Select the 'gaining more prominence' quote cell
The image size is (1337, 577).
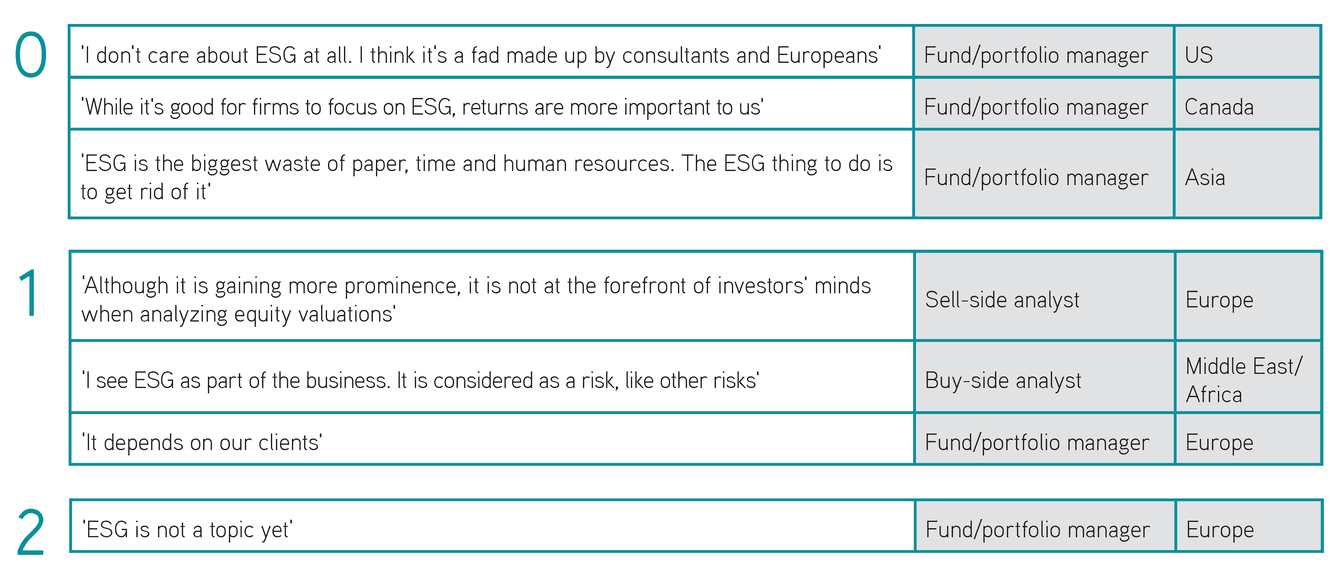[x=491, y=297]
